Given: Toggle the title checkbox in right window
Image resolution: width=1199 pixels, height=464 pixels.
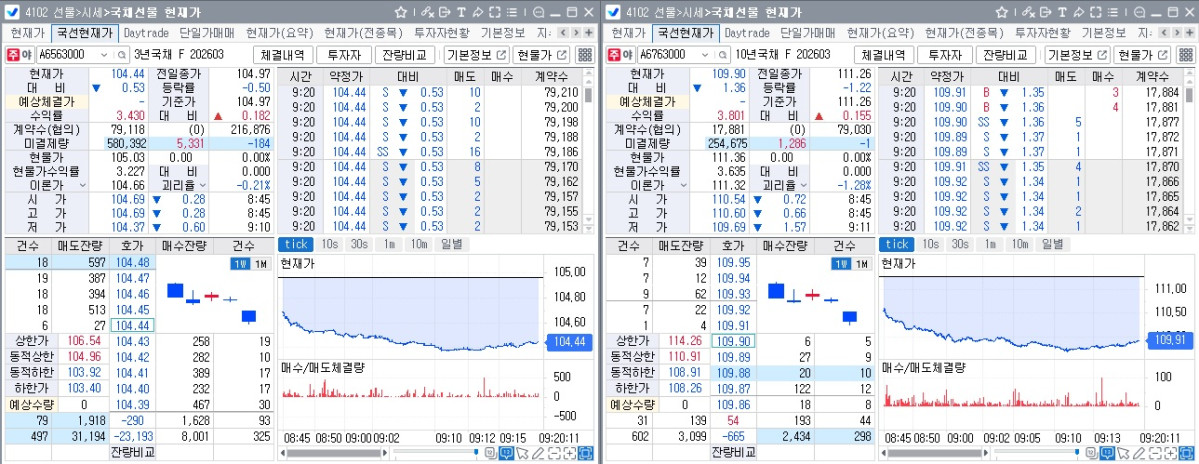Looking at the screenshot, I should (612, 13).
